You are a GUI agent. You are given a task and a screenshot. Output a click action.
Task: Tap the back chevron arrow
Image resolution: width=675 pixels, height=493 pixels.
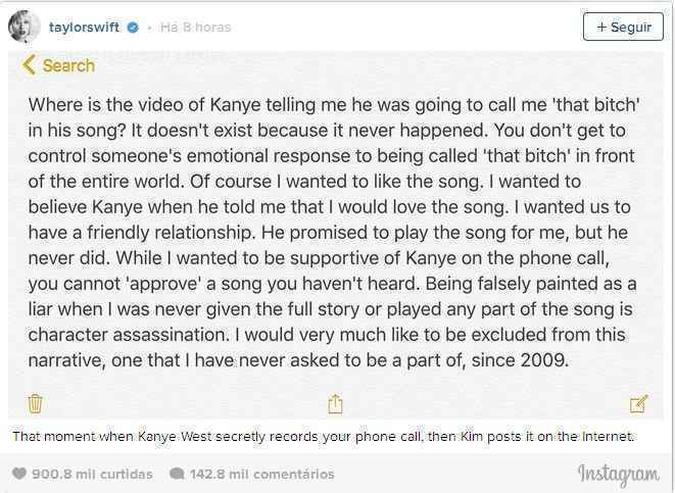[28, 65]
